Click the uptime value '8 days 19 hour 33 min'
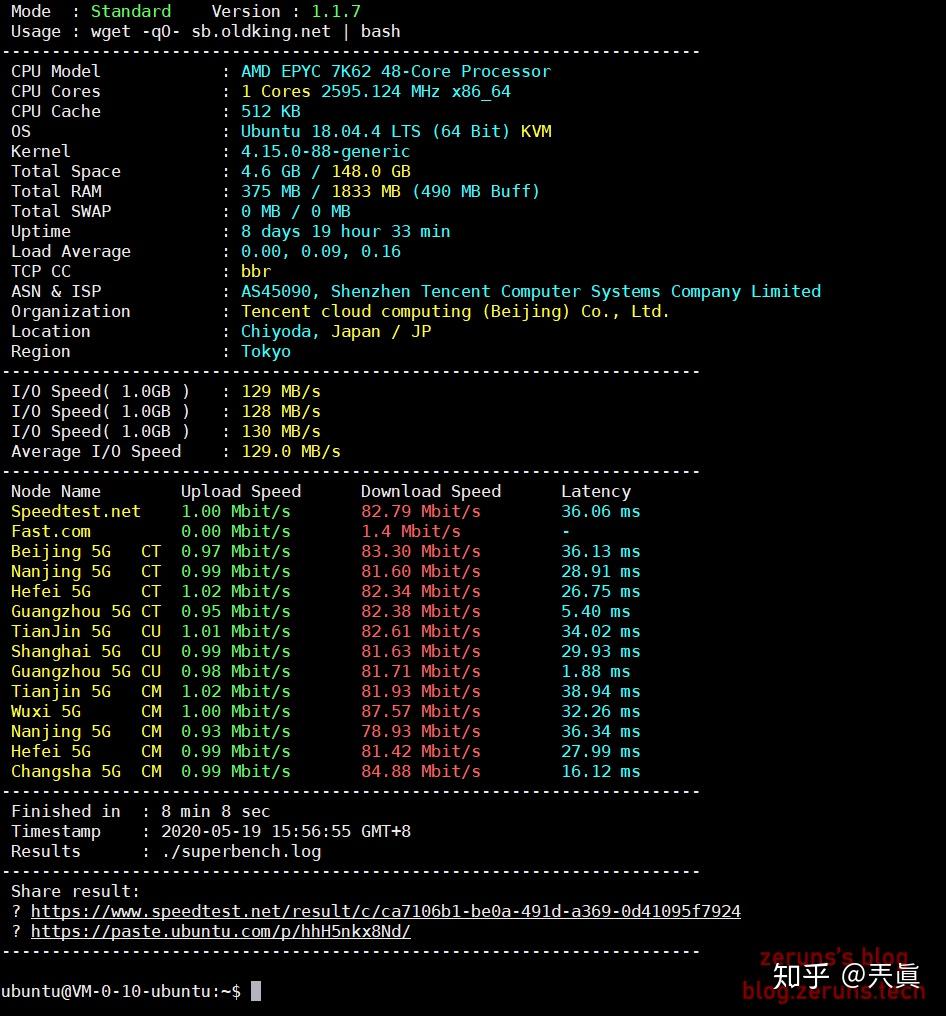Image resolution: width=946 pixels, height=1016 pixels. (x=345, y=231)
